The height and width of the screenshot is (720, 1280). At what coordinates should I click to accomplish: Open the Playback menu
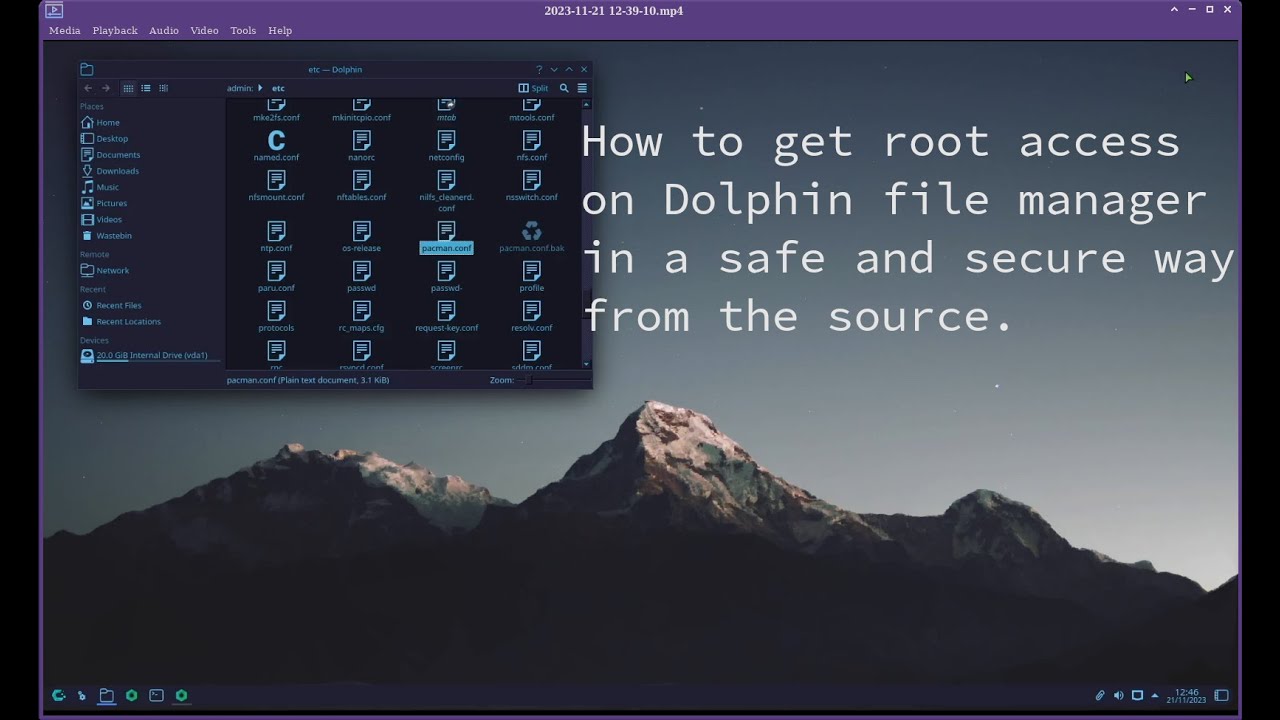[x=115, y=30]
